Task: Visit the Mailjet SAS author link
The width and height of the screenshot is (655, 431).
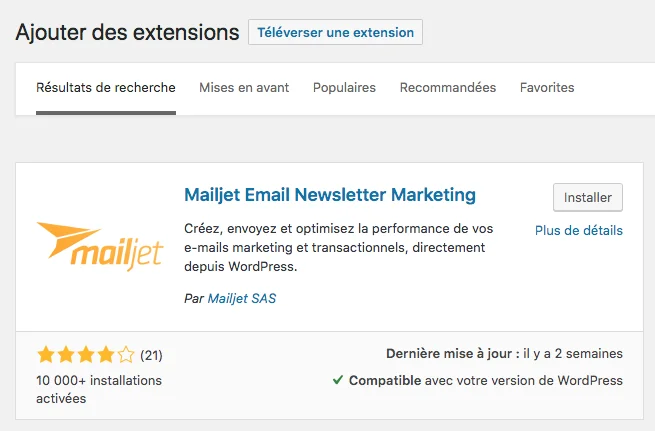Action: pos(241,298)
